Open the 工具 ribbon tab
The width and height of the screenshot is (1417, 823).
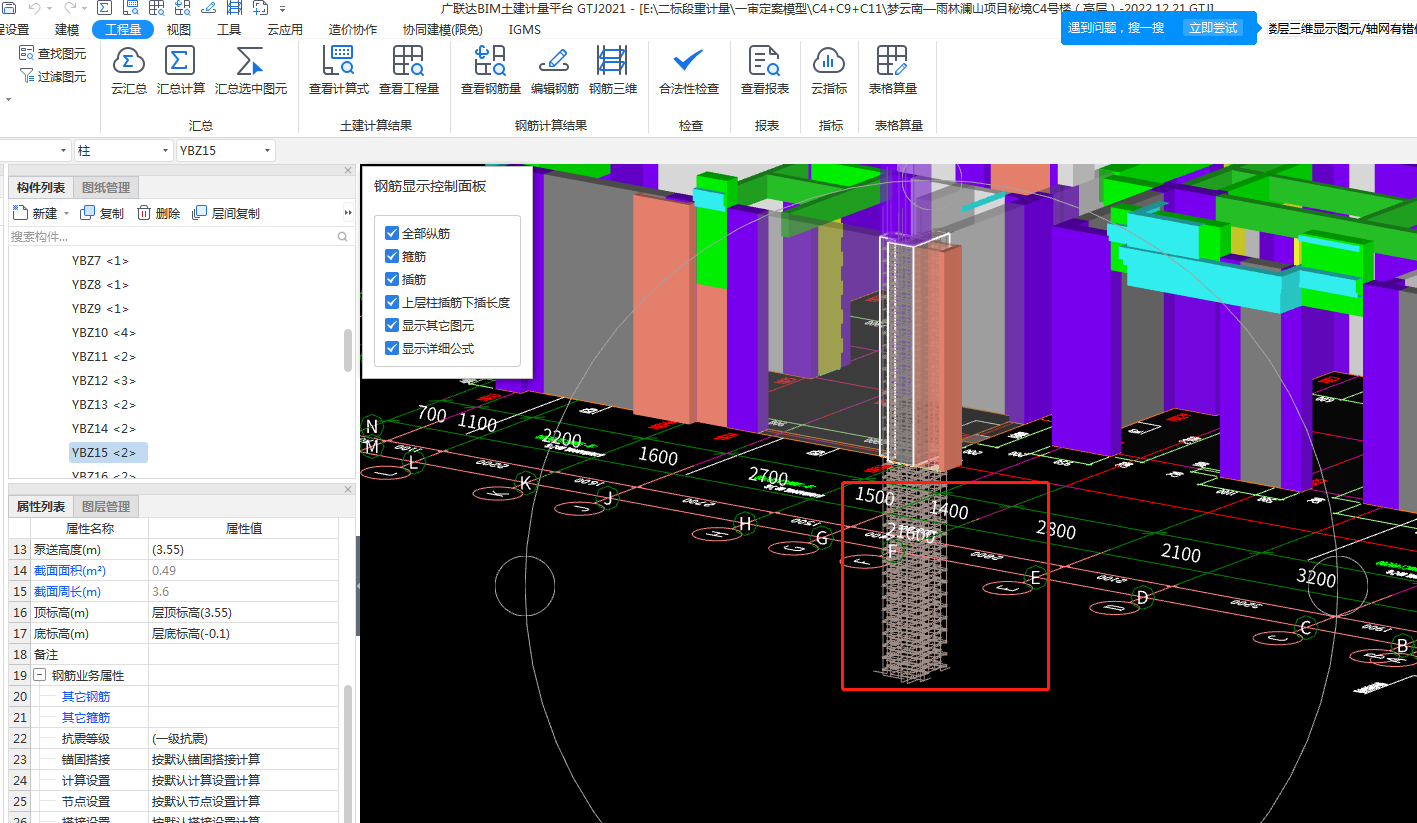[x=229, y=29]
